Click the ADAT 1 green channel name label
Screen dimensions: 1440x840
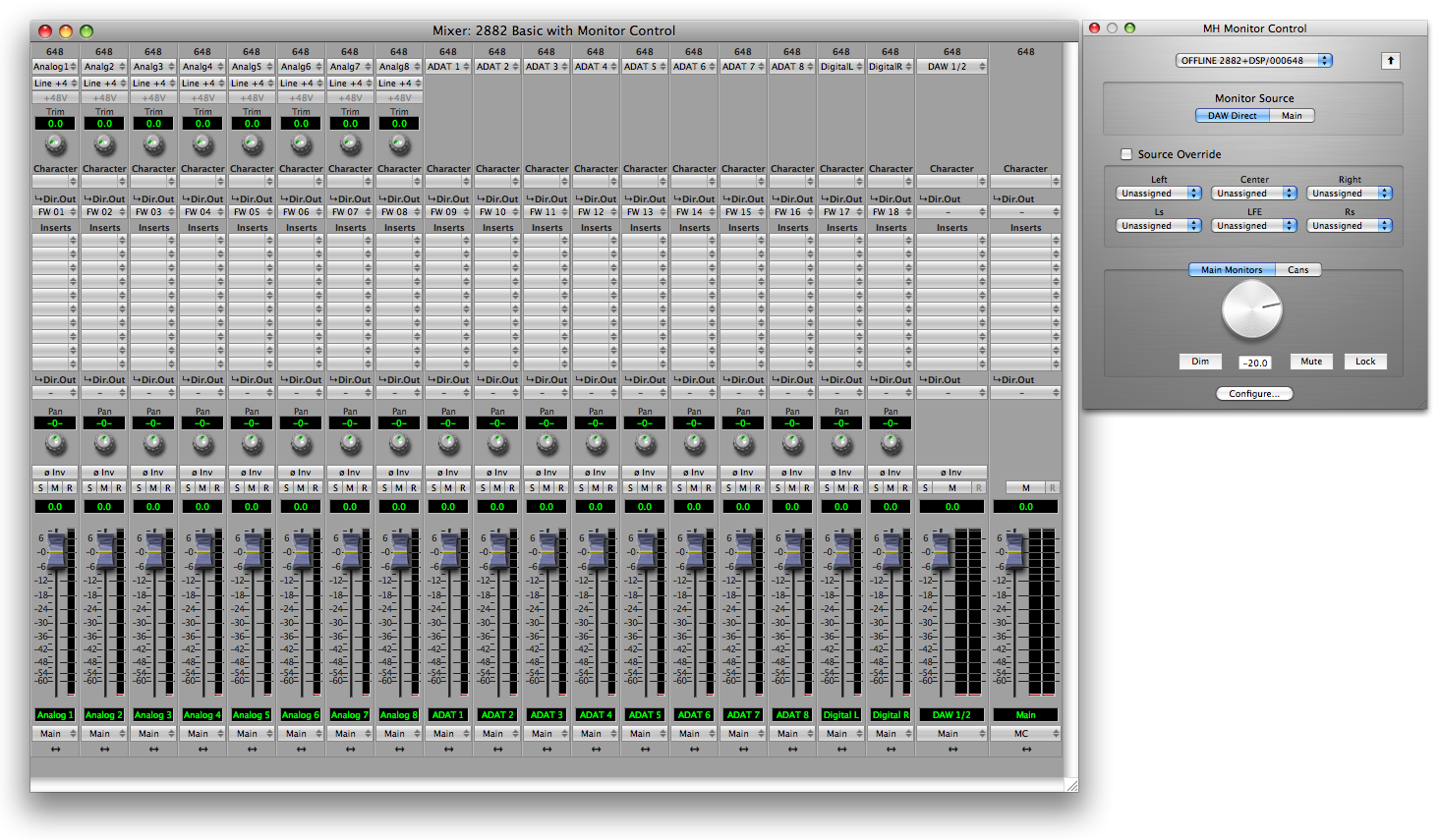[x=448, y=715]
